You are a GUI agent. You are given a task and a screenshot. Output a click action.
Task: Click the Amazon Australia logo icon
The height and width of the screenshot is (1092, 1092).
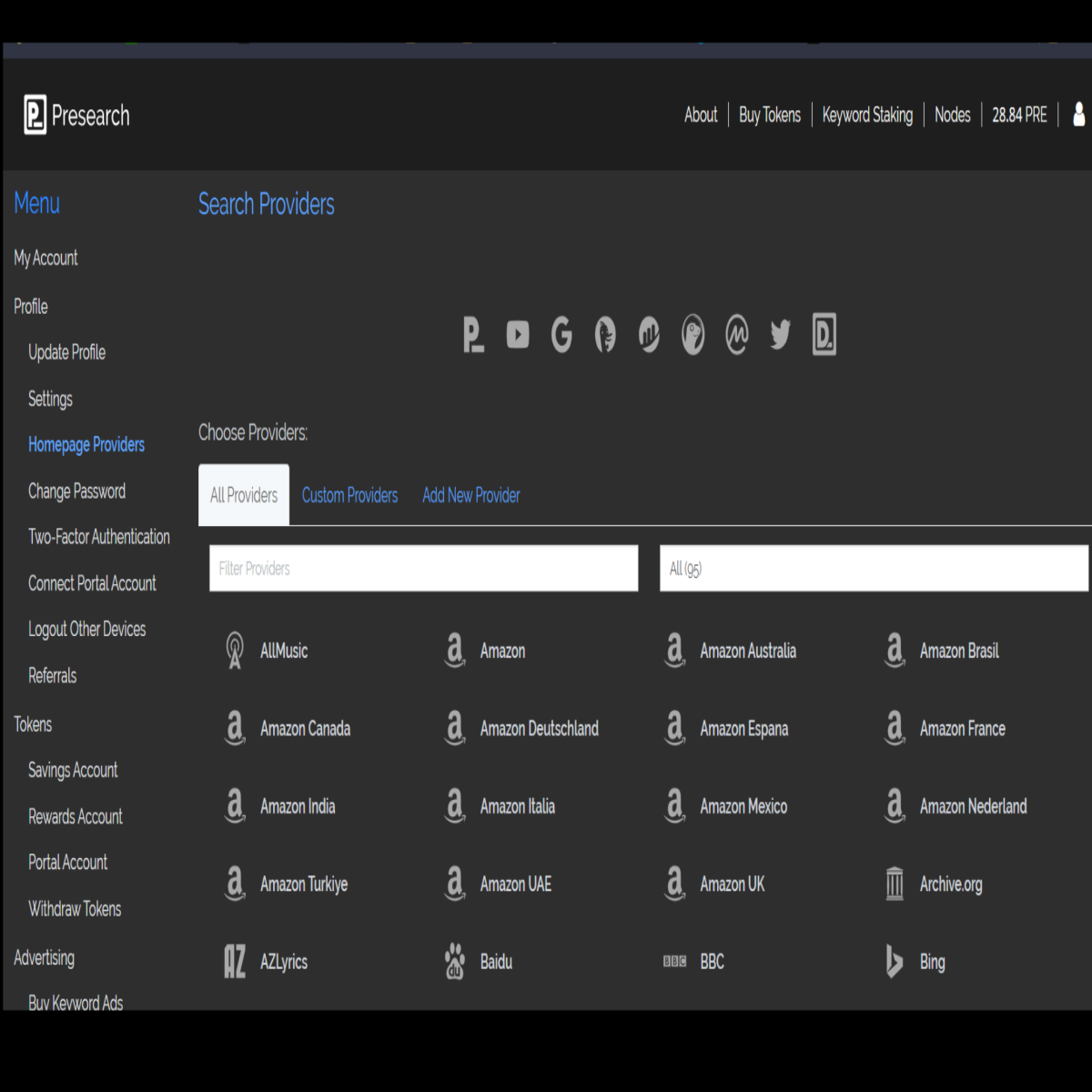point(675,651)
